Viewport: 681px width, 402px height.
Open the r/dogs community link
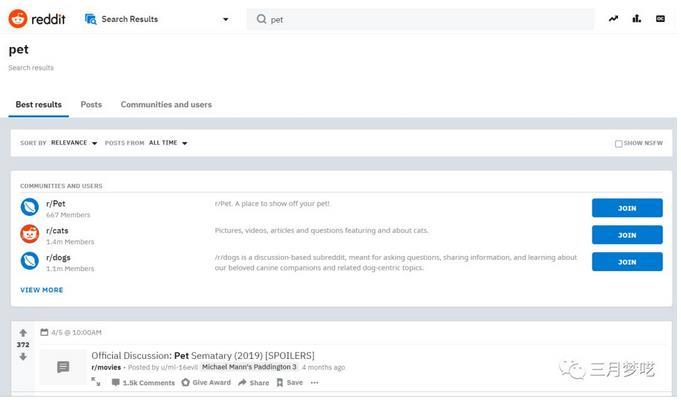(58, 257)
